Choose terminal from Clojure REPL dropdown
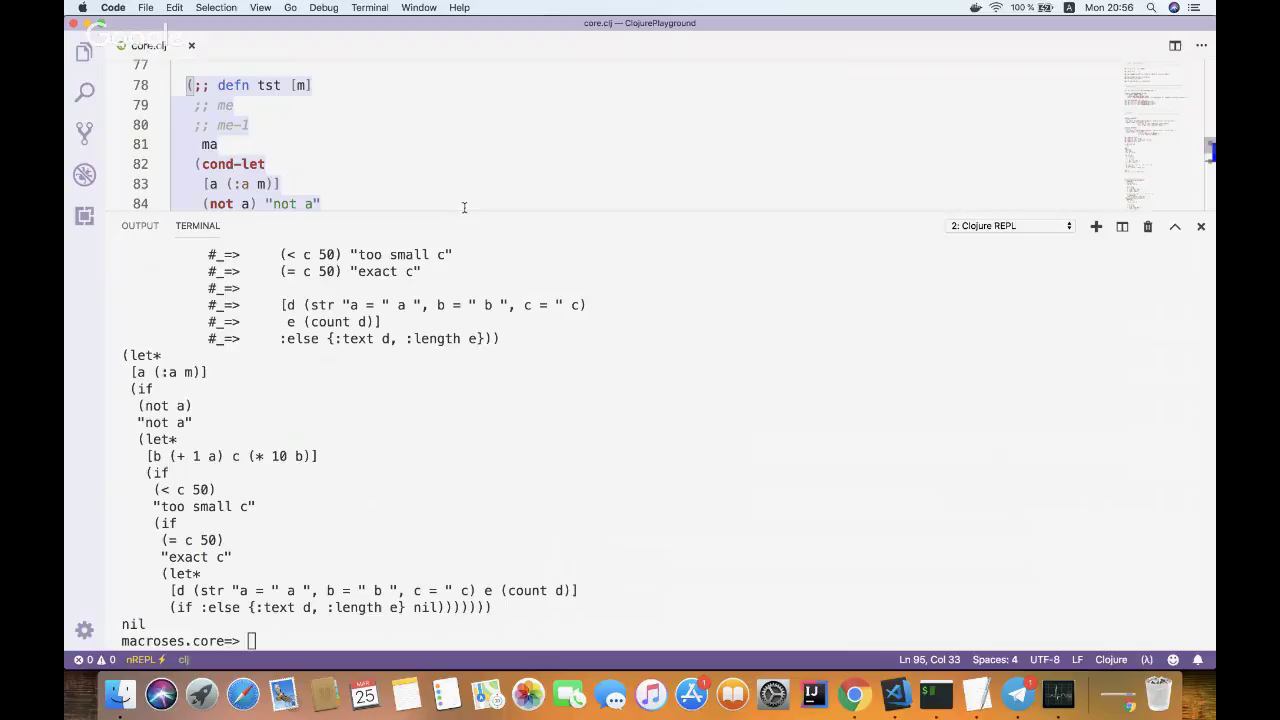 (x=1011, y=226)
